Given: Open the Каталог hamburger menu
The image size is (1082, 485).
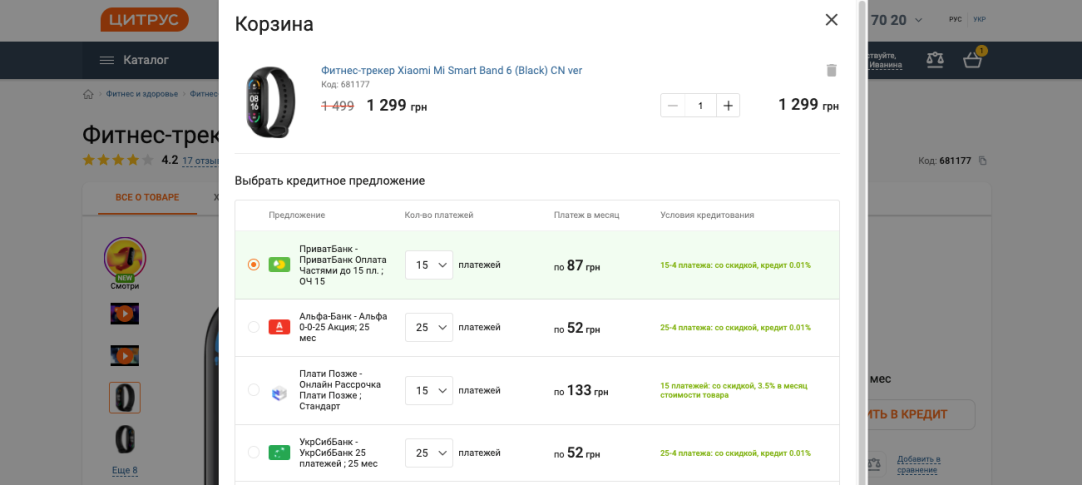Looking at the screenshot, I should click(135, 60).
